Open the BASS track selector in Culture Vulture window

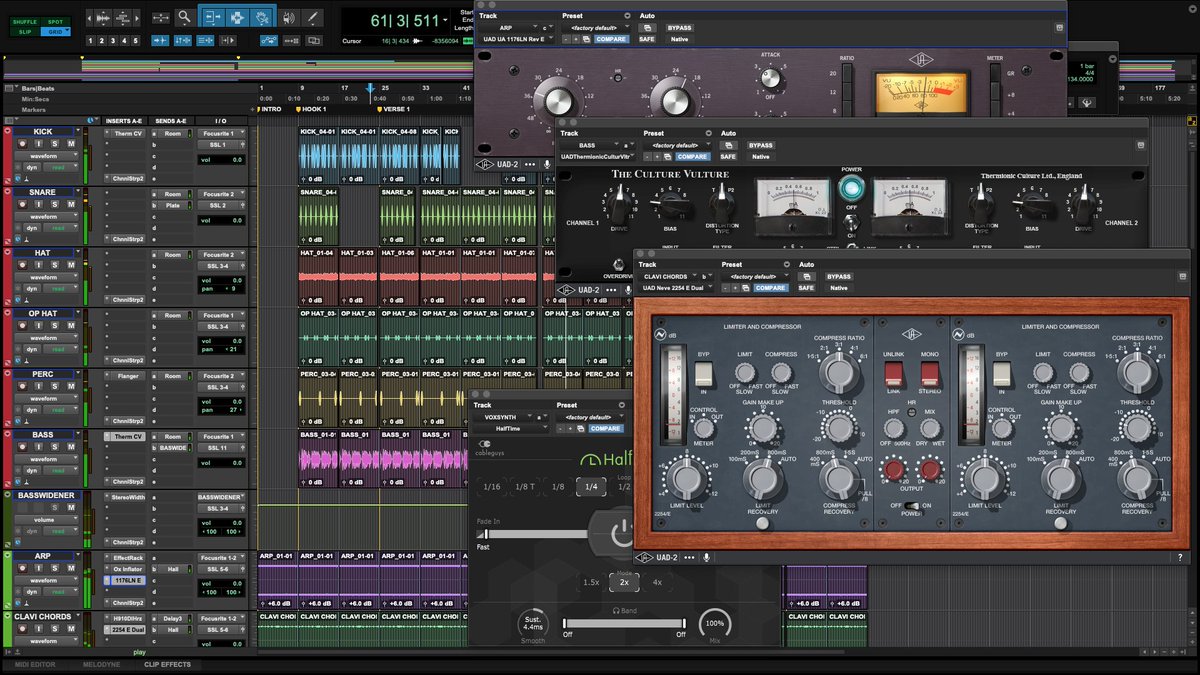coord(596,145)
